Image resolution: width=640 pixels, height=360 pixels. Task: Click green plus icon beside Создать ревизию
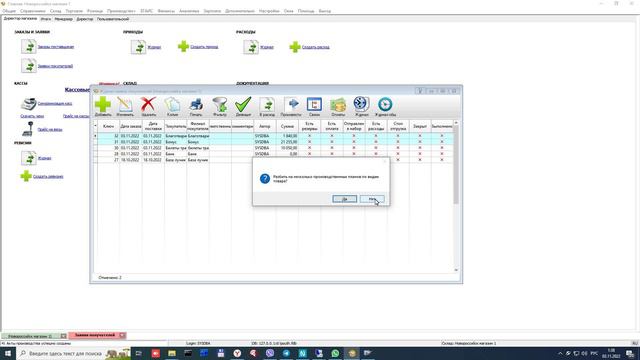click(x=26, y=176)
